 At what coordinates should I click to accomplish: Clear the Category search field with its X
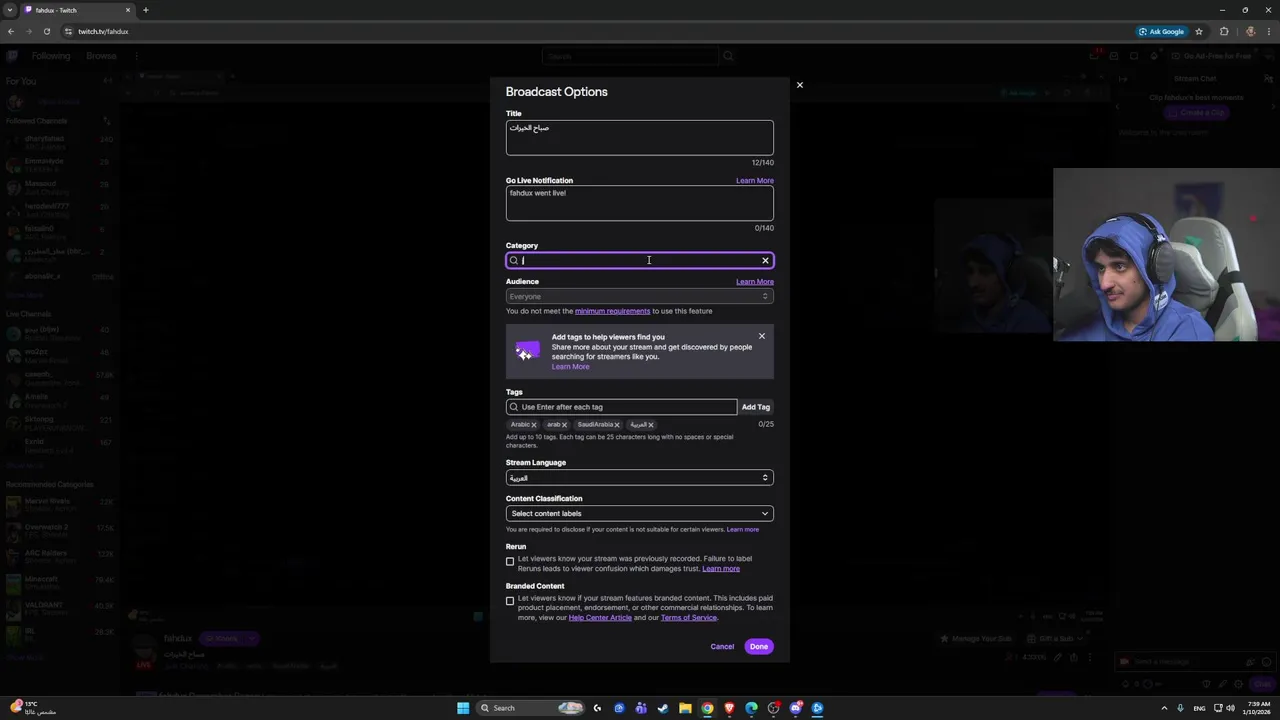(x=765, y=261)
